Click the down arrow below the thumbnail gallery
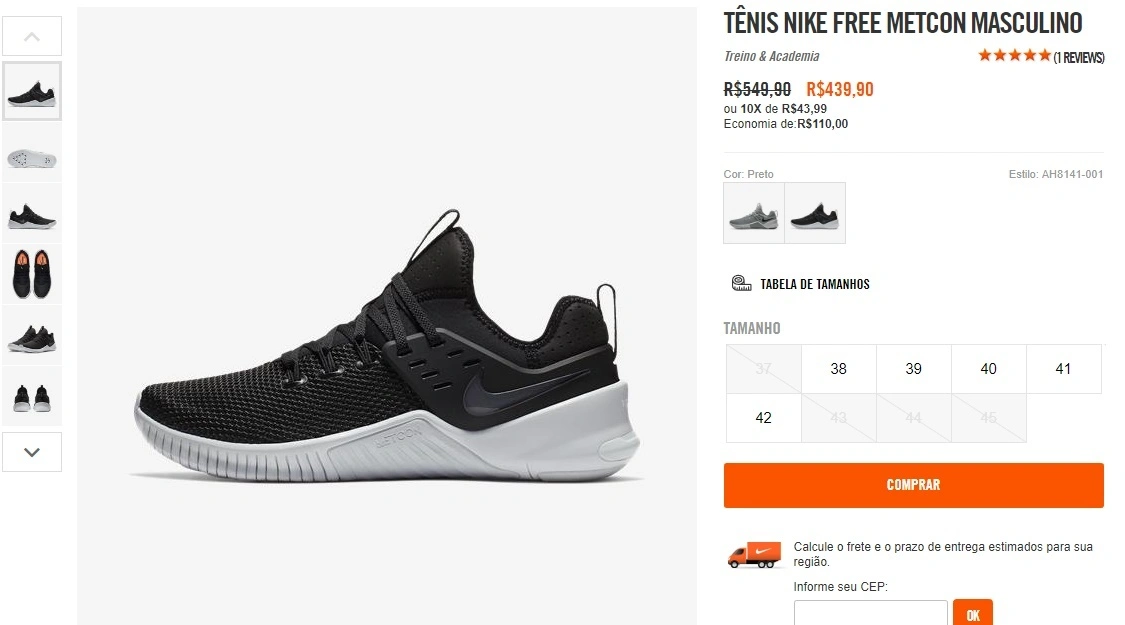This screenshot has width=1125, height=625. (32, 452)
